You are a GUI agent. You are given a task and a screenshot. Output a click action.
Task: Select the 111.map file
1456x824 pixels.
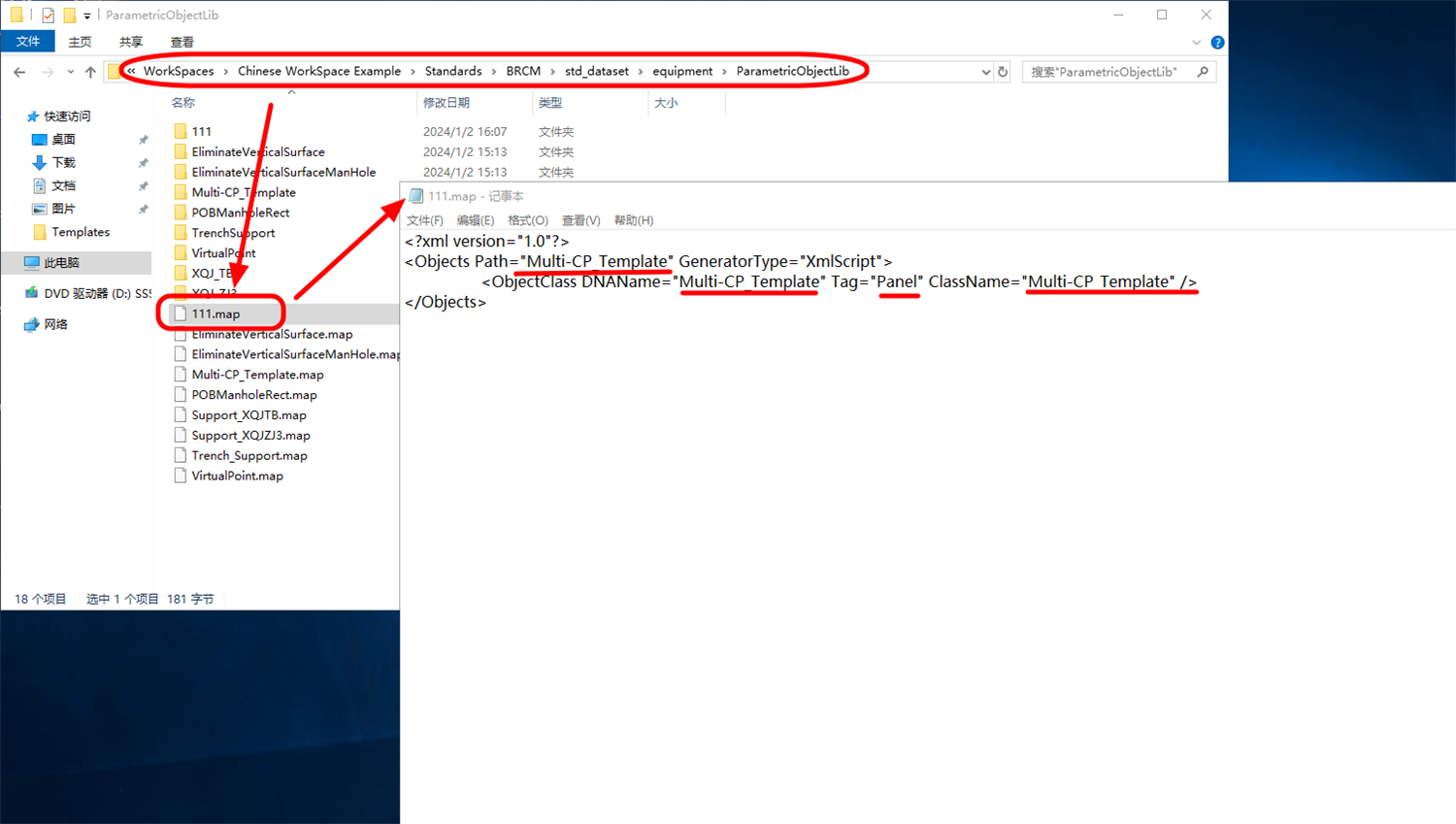pos(215,313)
